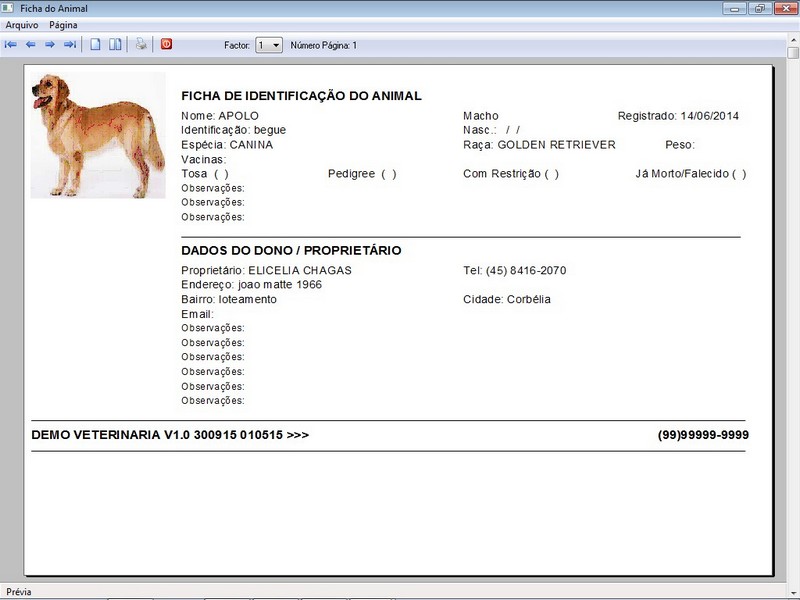Image resolution: width=800 pixels, height=600 pixels.
Task: Click 'Nome: APOLO' text
Action: point(220,116)
